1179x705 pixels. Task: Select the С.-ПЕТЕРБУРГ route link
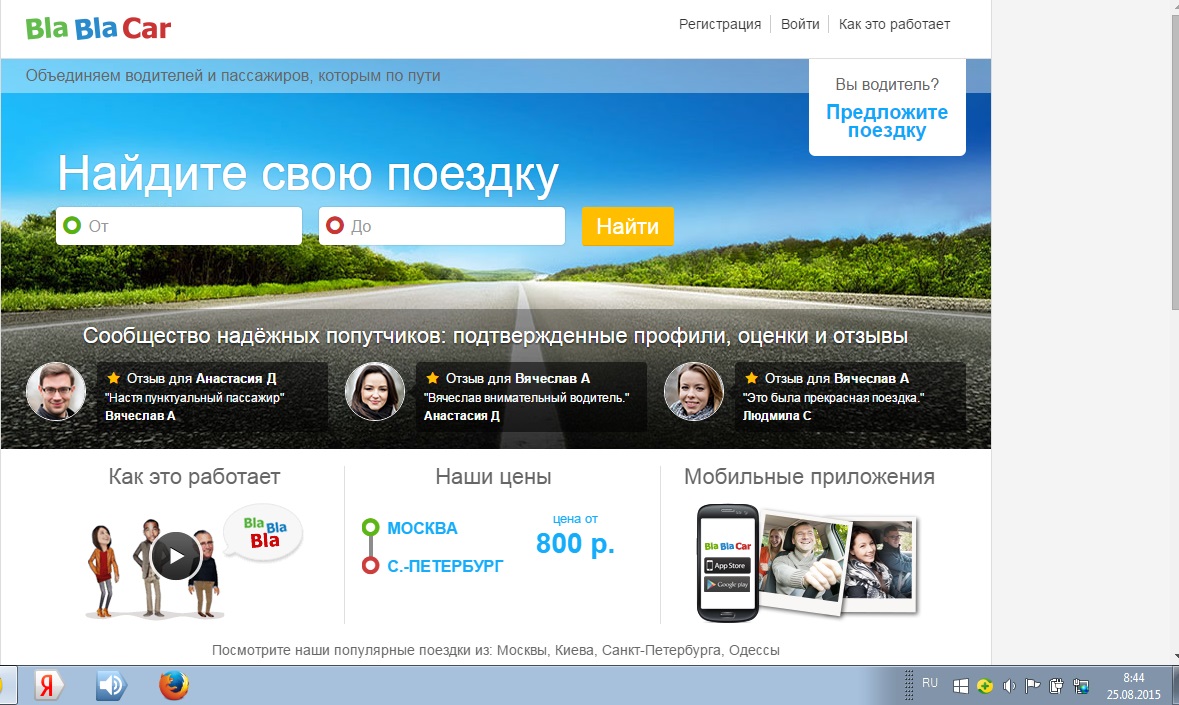[445, 566]
